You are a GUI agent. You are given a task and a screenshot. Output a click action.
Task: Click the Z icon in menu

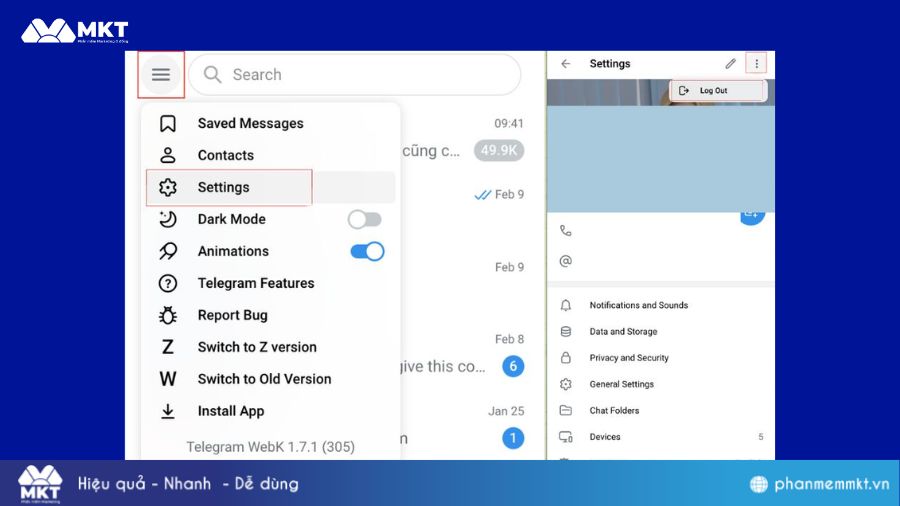168,347
